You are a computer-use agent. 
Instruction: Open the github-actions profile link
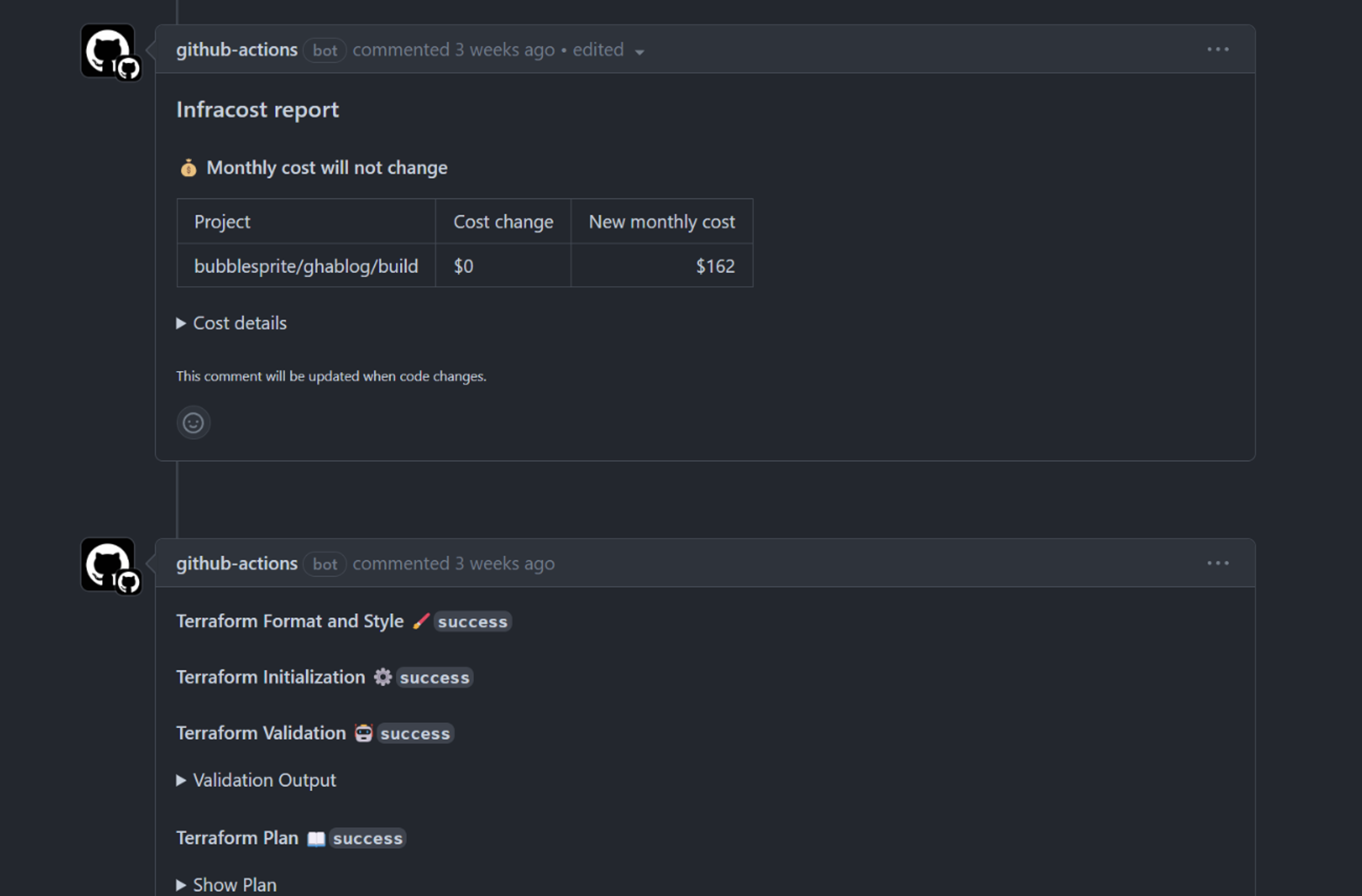[237, 50]
